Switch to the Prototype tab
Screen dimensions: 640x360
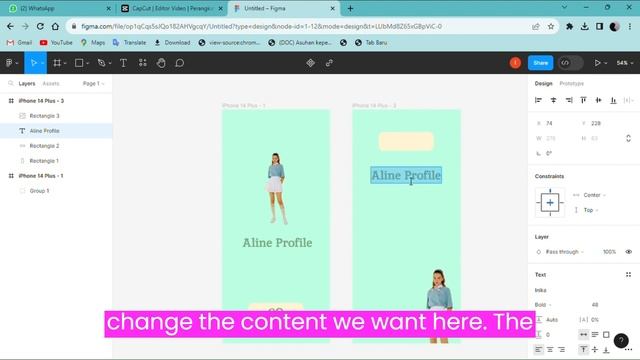(571, 83)
